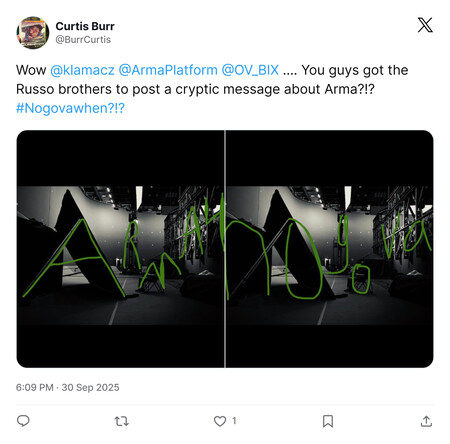Screen dimensions: 450x444
Task: Open the share upload icon
Action: [x=426, y=421]
